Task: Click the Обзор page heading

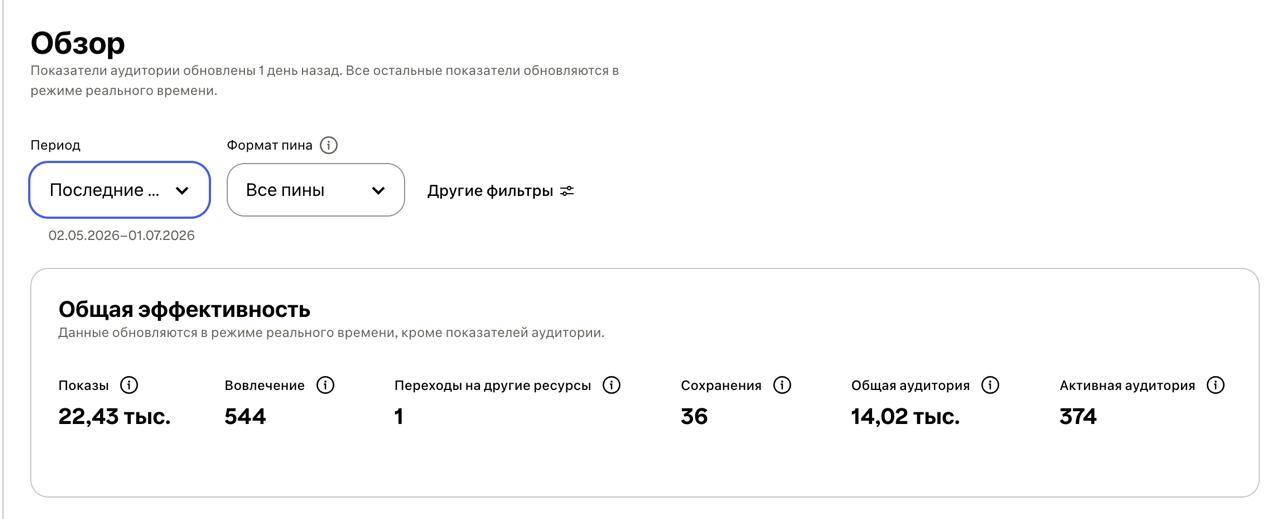Action: (78, 43)
